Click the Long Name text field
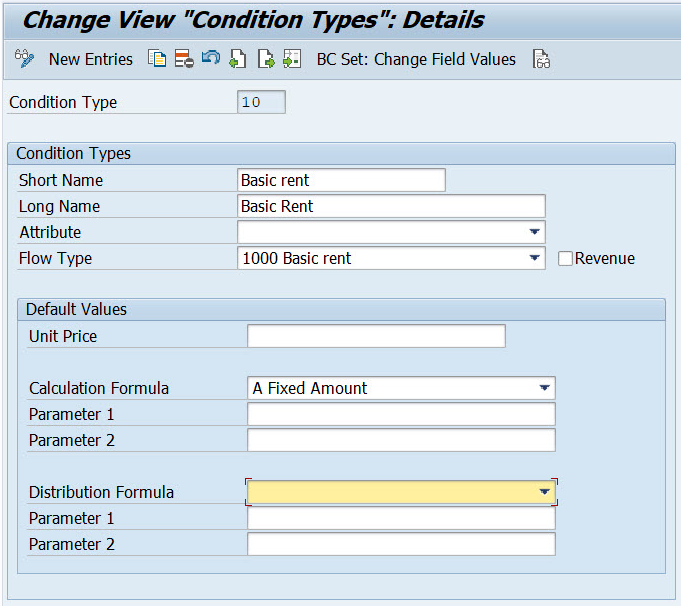Viewport: 681px width, 606px height. pos(391,206)
